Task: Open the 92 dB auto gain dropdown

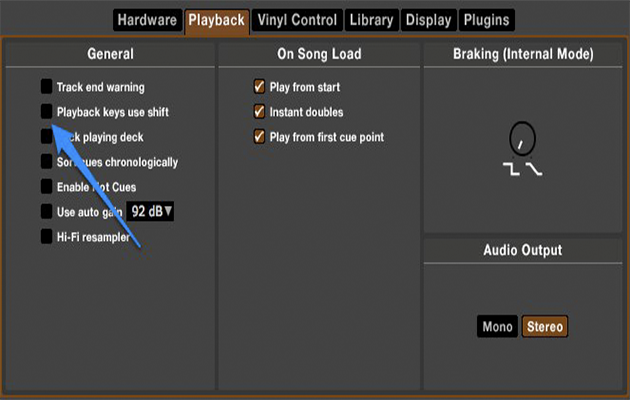Action: [x=150, y=211]
